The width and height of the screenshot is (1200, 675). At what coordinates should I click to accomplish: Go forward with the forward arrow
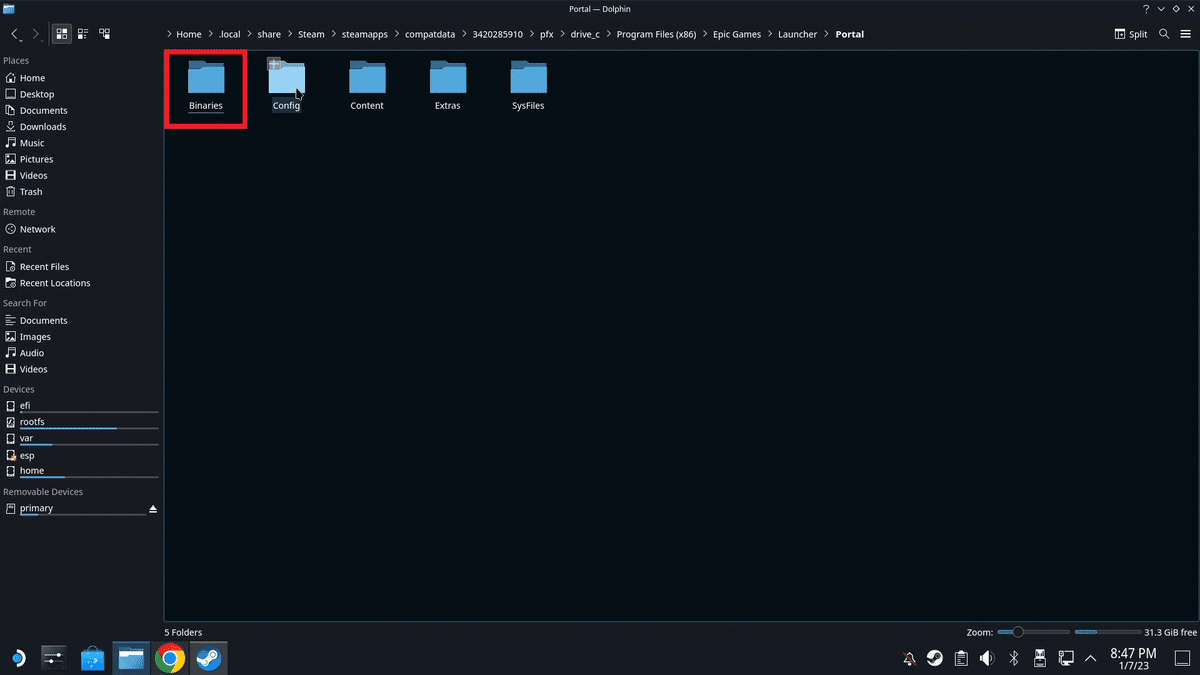[36, 34]
